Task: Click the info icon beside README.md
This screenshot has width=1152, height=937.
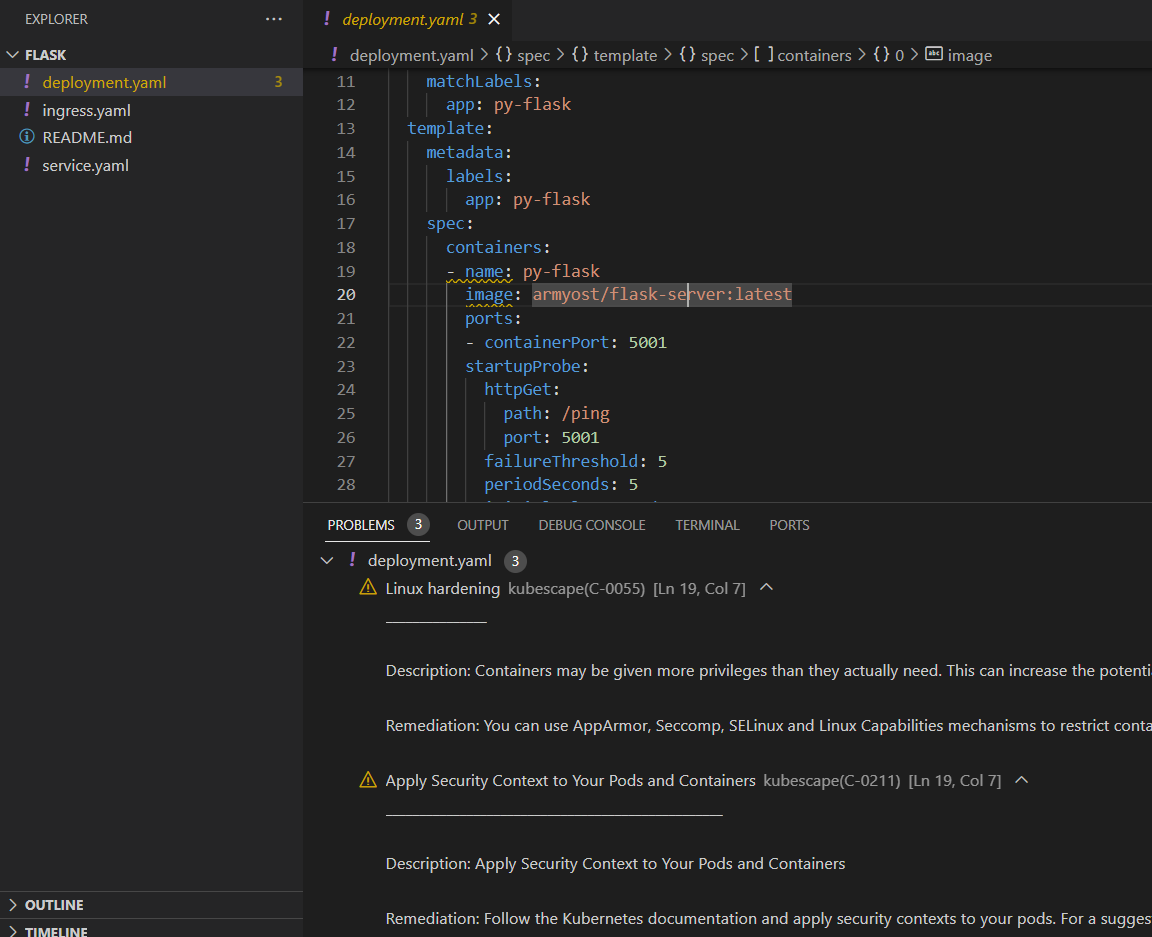Action: click(x=27, y=137)
